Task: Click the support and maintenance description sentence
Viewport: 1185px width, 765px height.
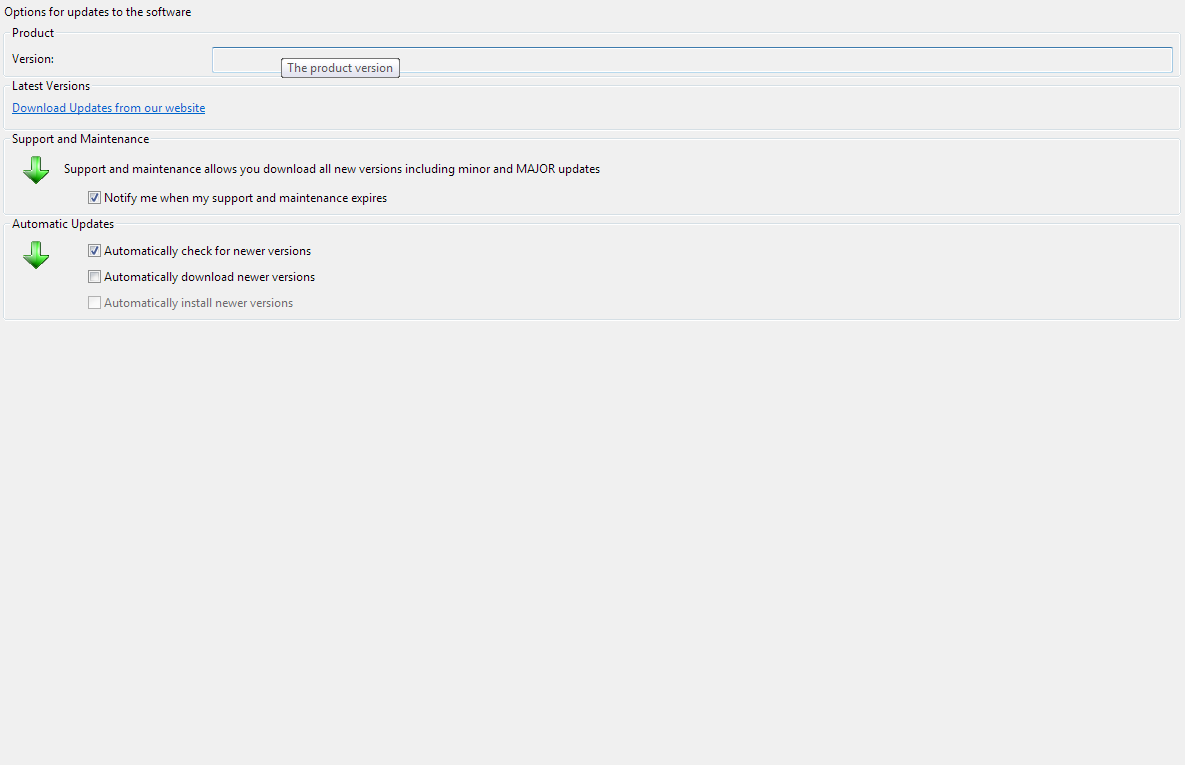Action: 332,169
